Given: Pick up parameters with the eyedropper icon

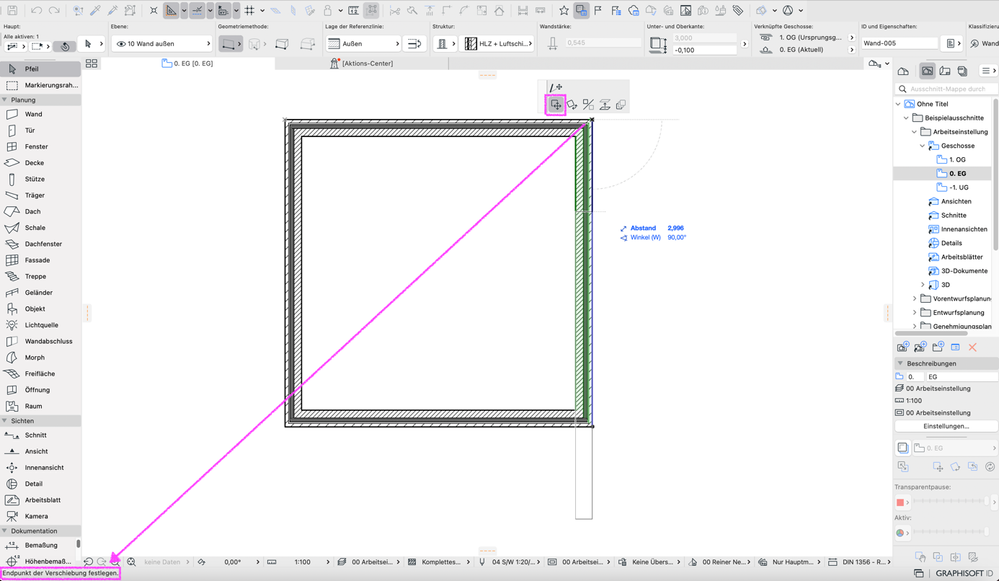Looking at the screenshot, I should (x=96, y=10).
